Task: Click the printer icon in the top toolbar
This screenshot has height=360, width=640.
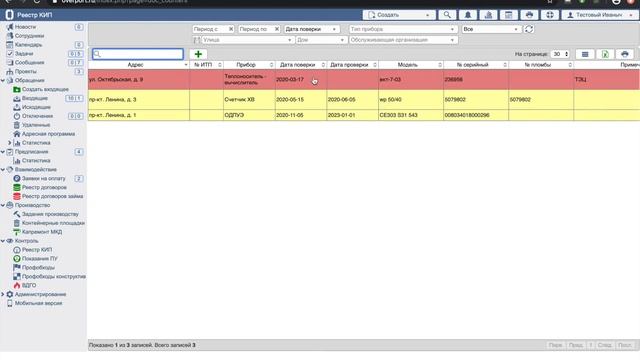Action: pyautogui.click(x=529, y=15)
